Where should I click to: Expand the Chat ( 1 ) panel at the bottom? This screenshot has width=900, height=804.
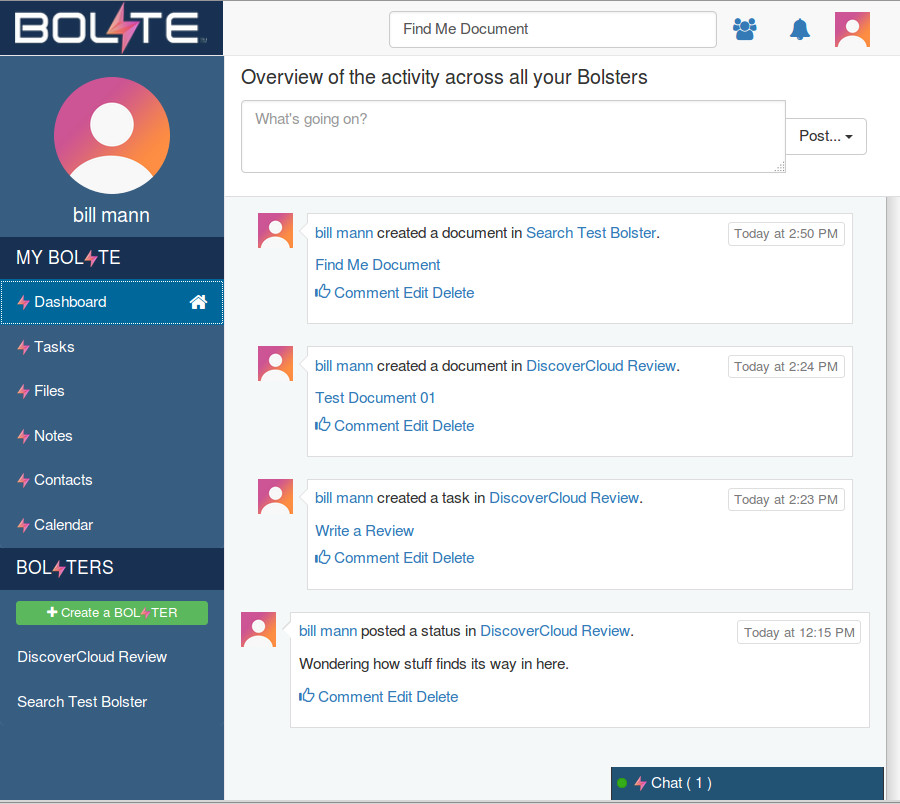click(x=684, y=783)
